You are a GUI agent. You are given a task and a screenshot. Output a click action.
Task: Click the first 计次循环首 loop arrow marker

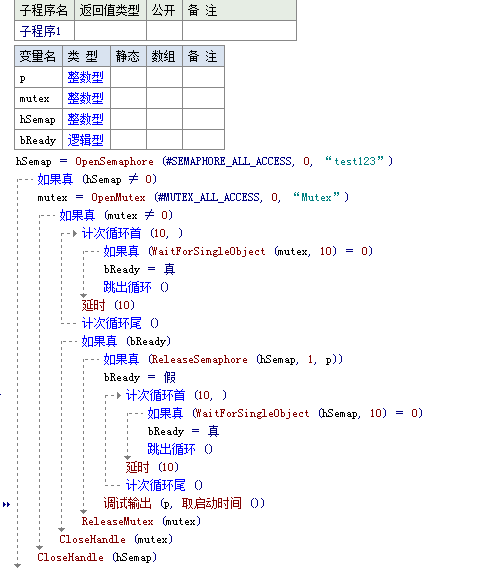click(75, 233)
